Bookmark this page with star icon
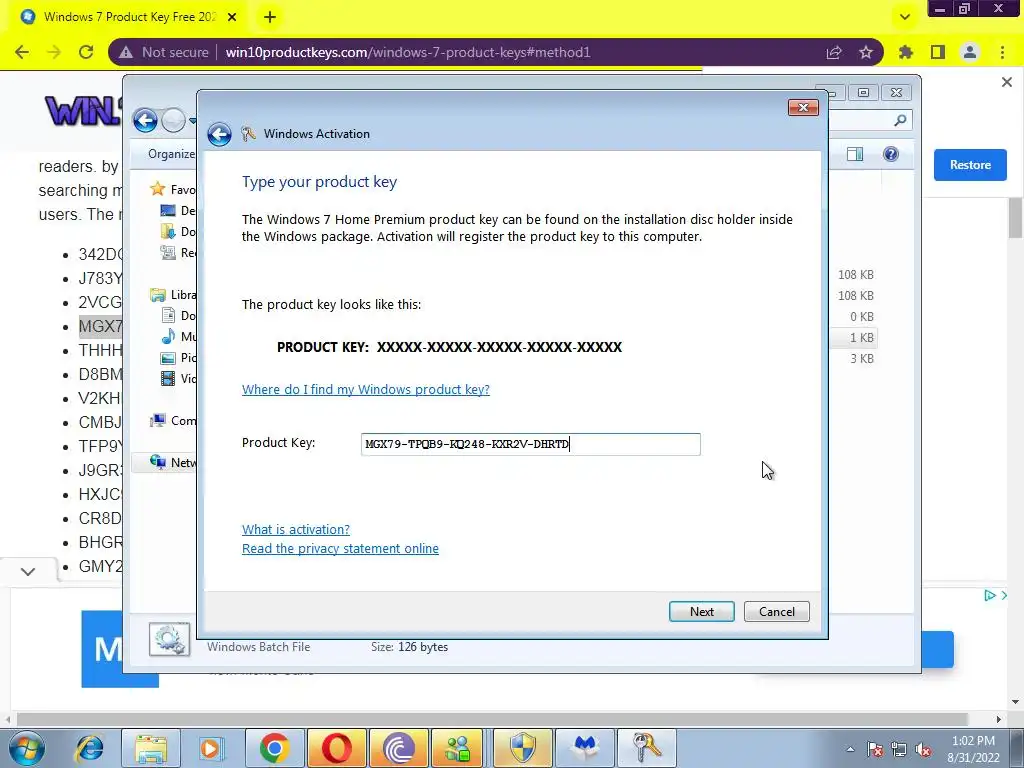Screen dimensions: 1024x768 866,52
